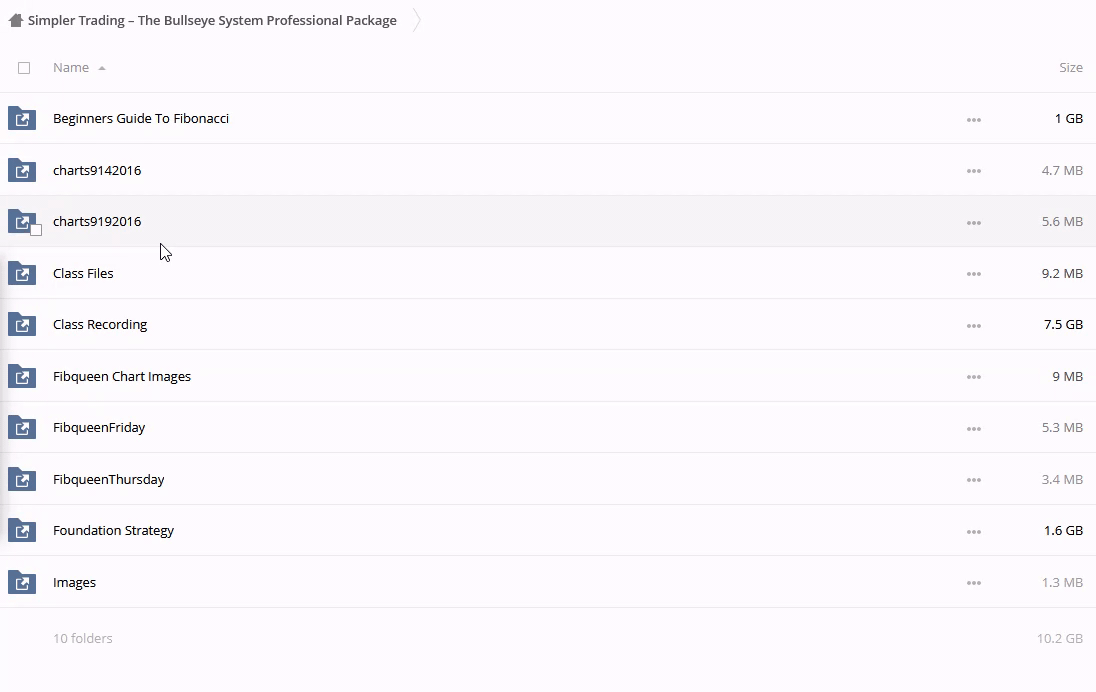
Task: Toggle the Name sort direction arrow
Action: [x=102, y=68]
